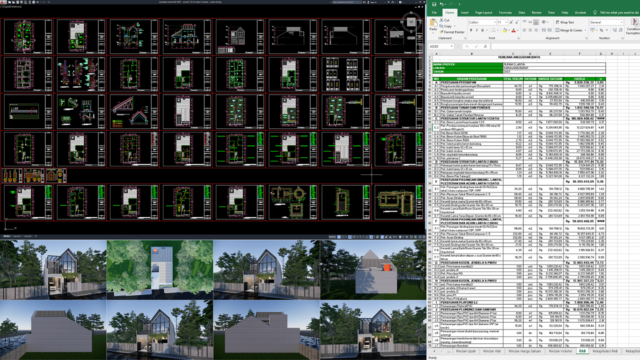Click the Percent Style icon
The width and height of the screenshot is (640, 360).
(x=601, y=30)
